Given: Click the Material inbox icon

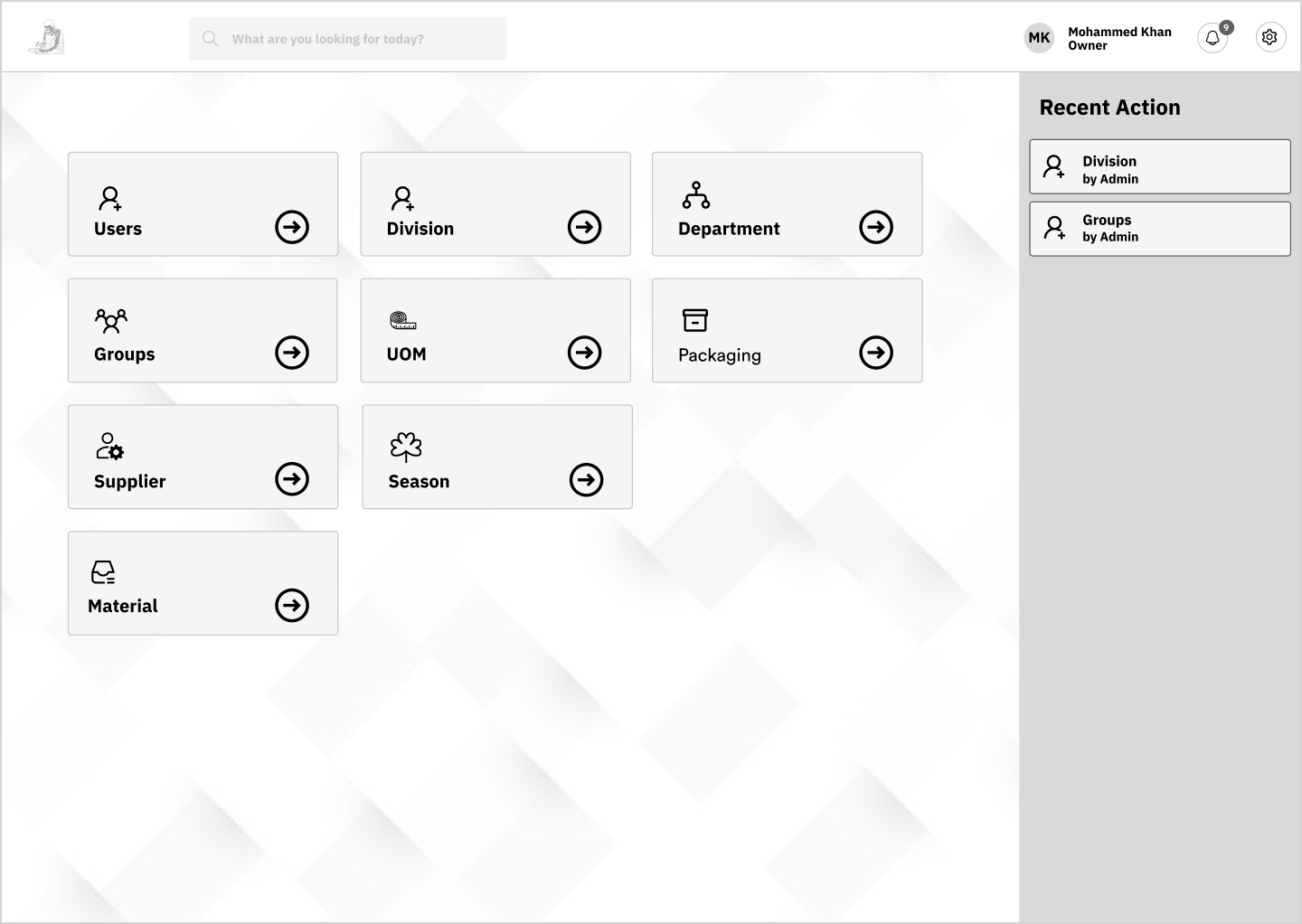Looking at the screenshot, I should (x=104, y=572).
